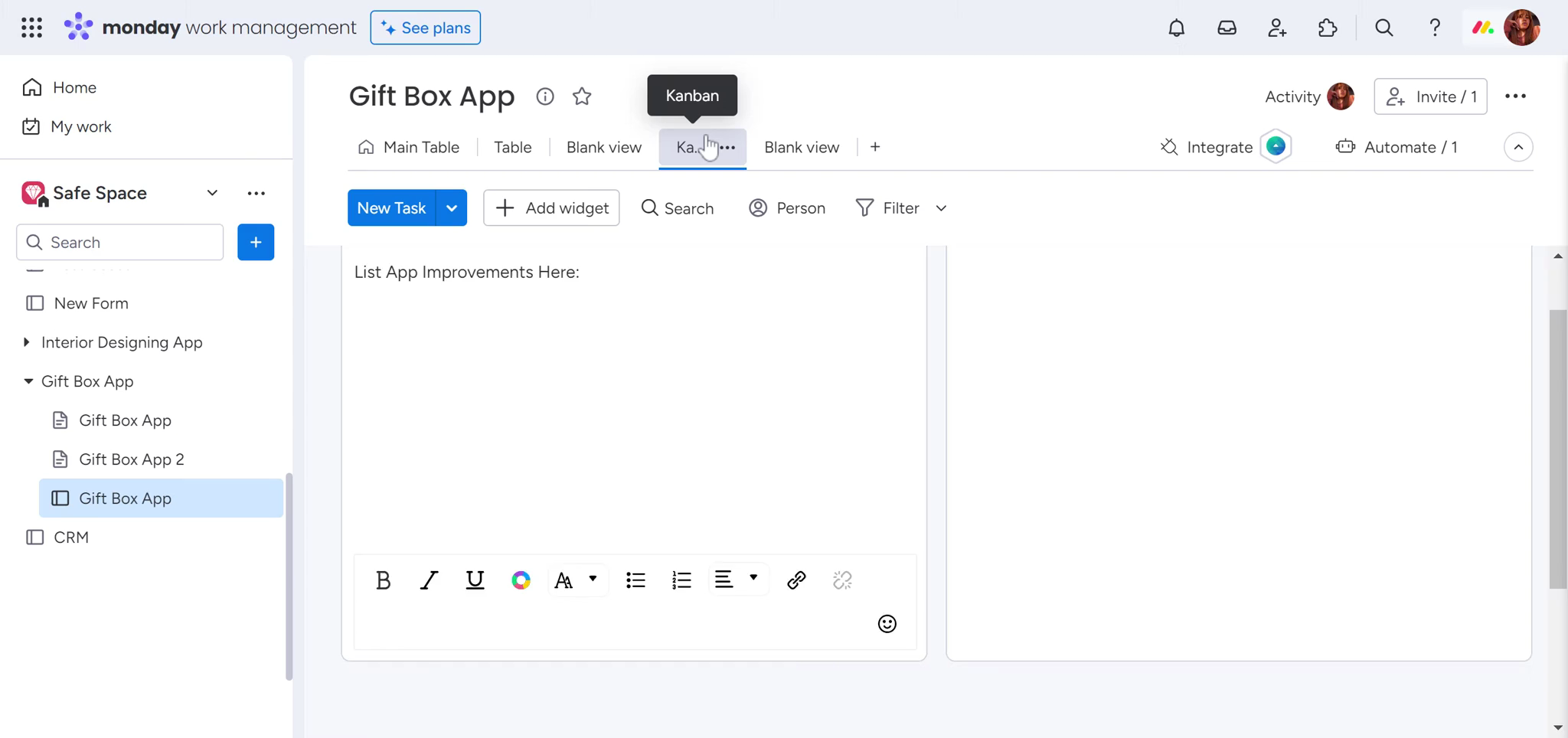Click the scroll down arrow at bottom
The image size is (1568, 738).
click(x=1558, y=727)
